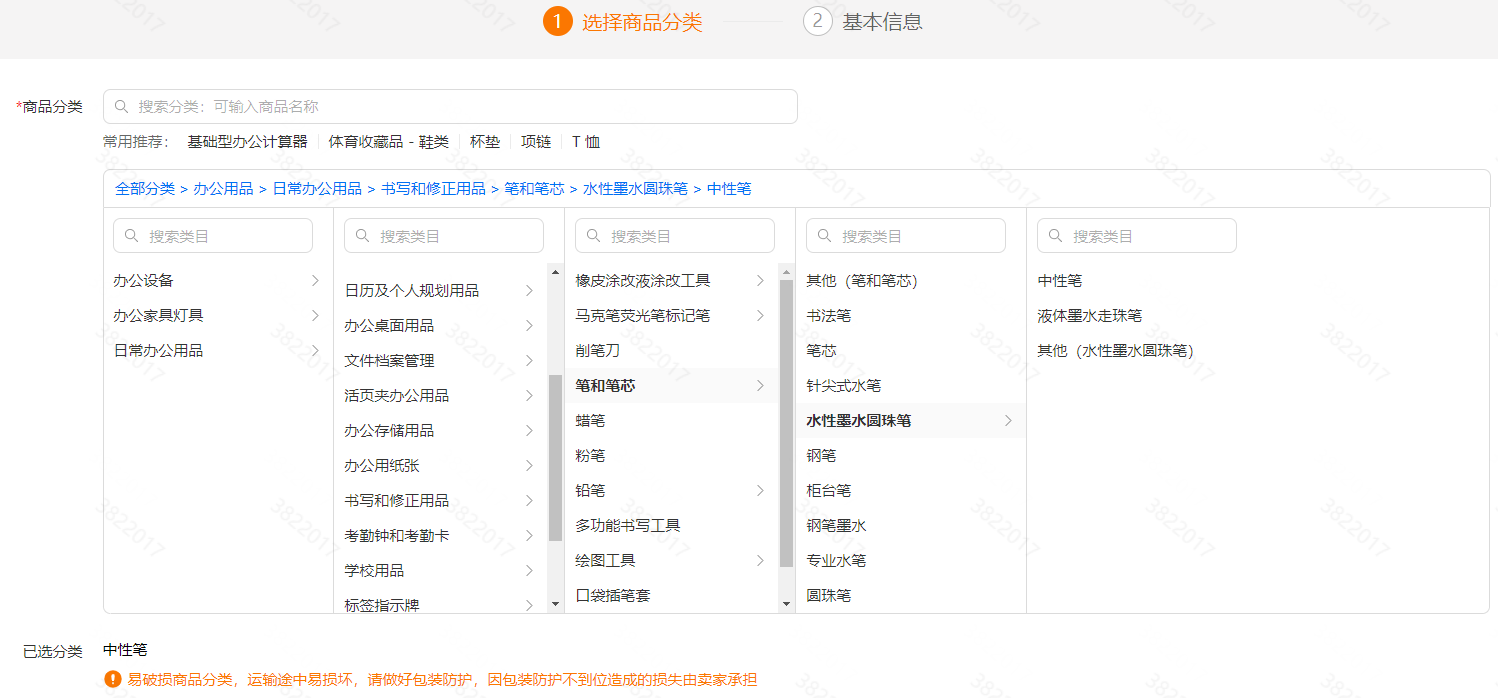Select recommended category 基础型办公计算器
The height and width of the screenshot is (698, 1498).
tap(247, 142)
